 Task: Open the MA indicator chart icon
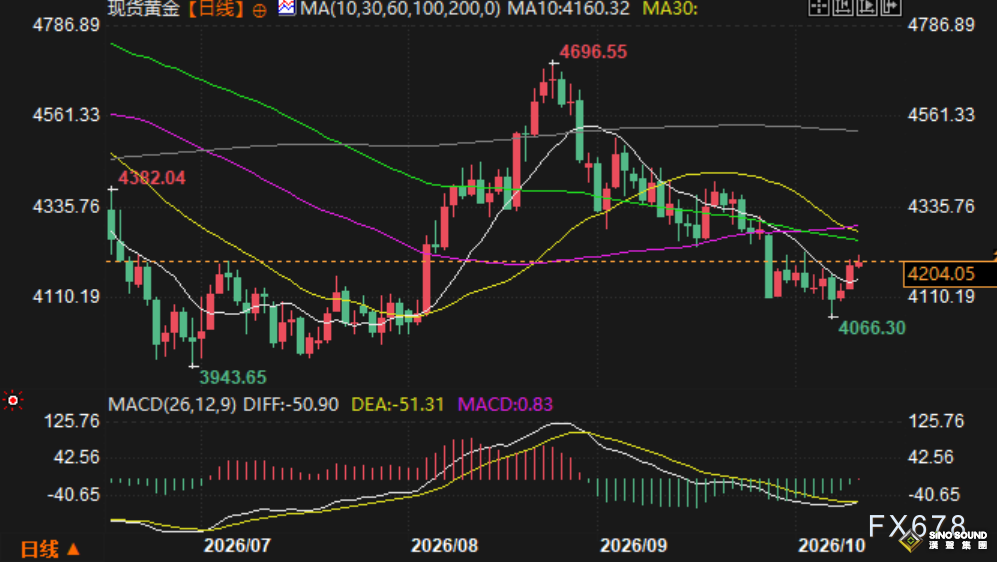[x=287, y=8]
